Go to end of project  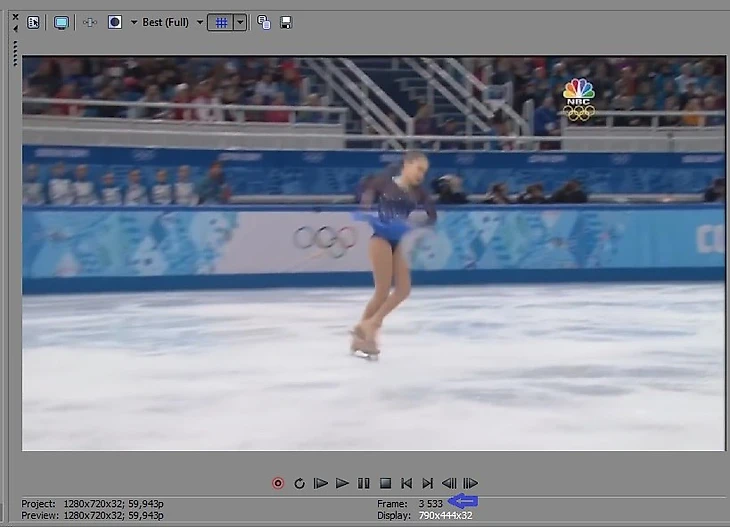pyautogui.click(x=427, y=483)
